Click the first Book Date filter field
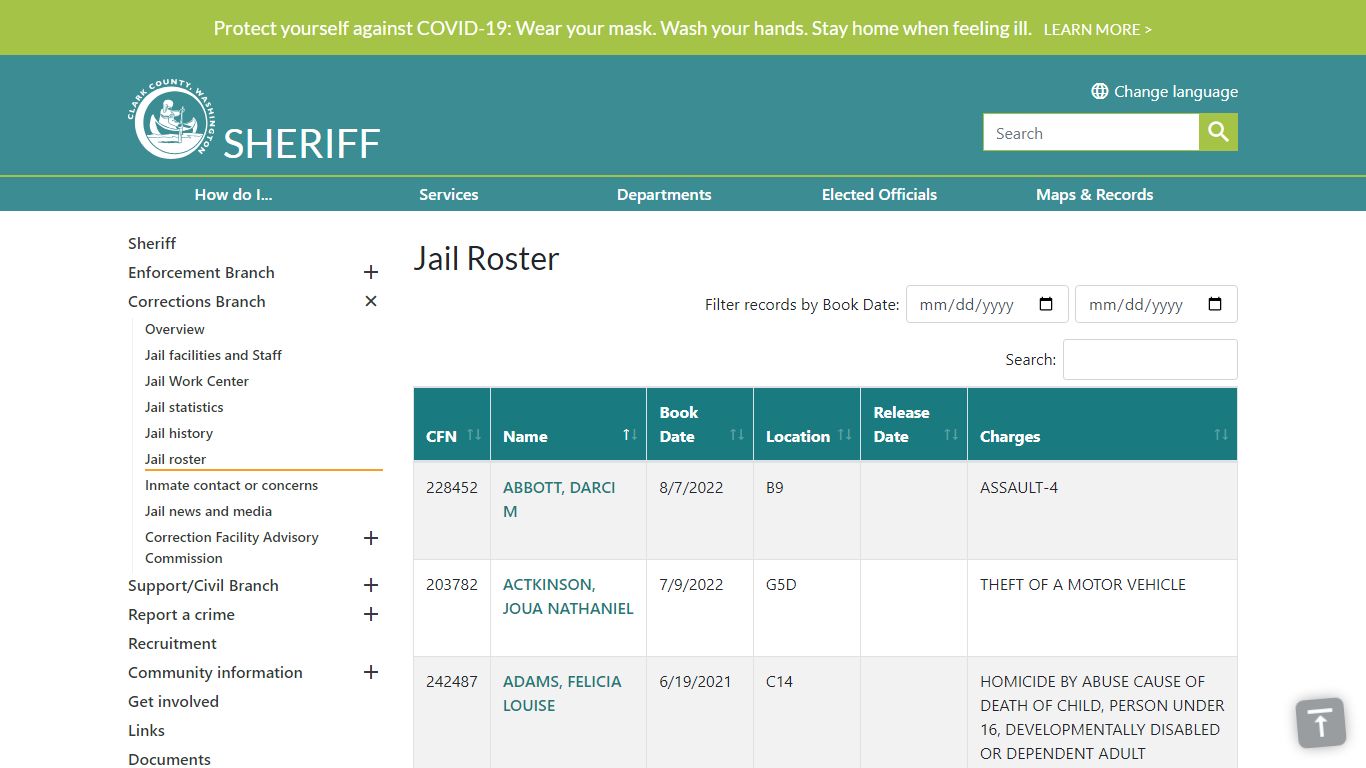The image size is (1366, 768). [987, 304]
